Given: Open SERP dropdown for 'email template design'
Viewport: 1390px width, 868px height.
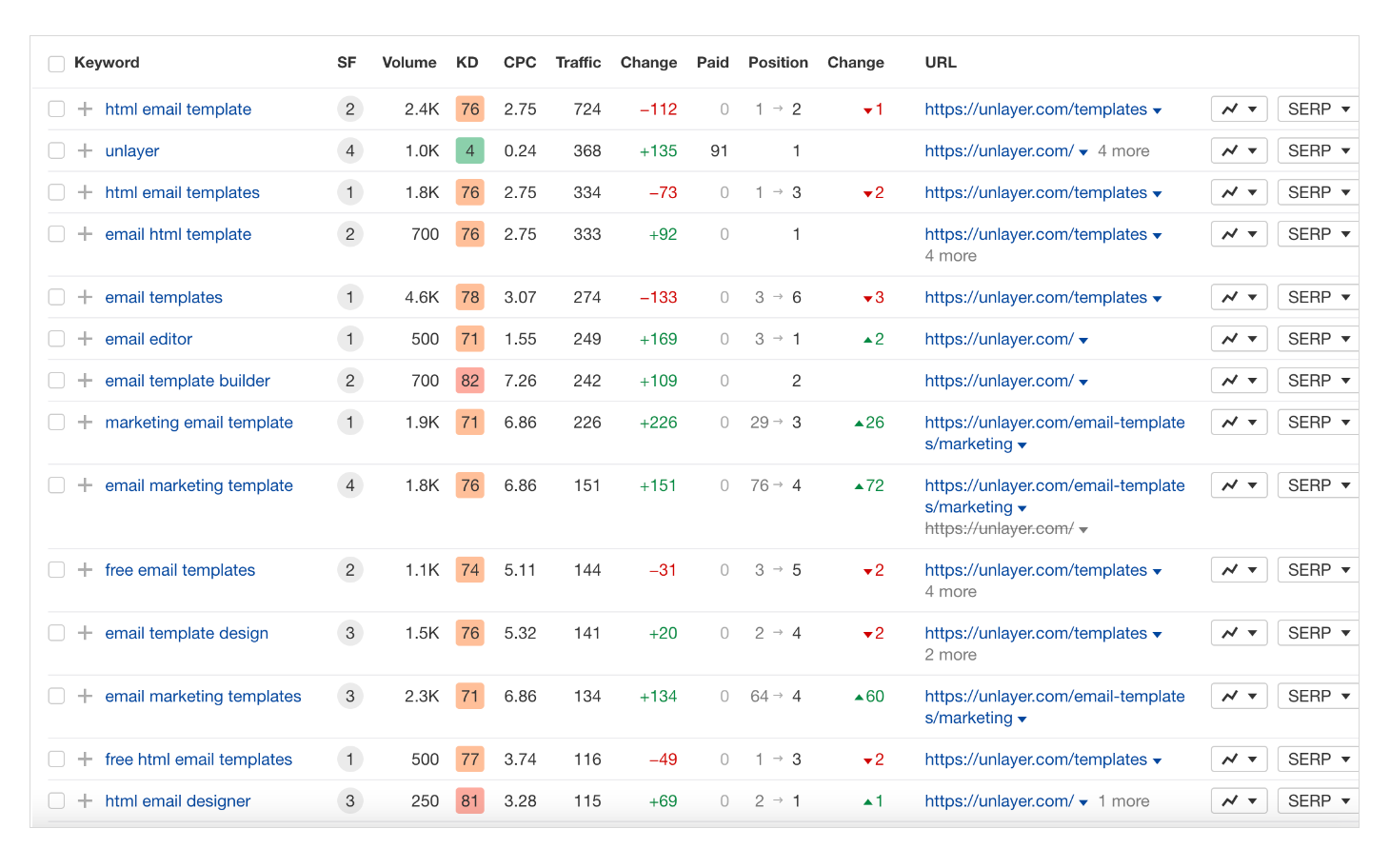Looking at the screenshot, I should 1318,633.
